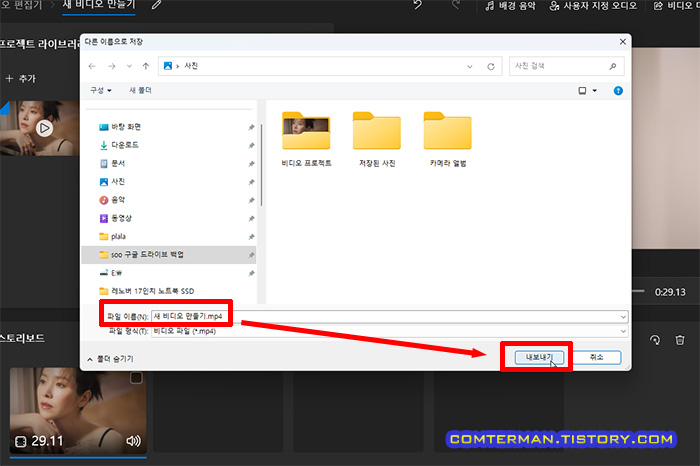Click the 내보내기 export button
This screenshot has height=466, width=700.
539,358
